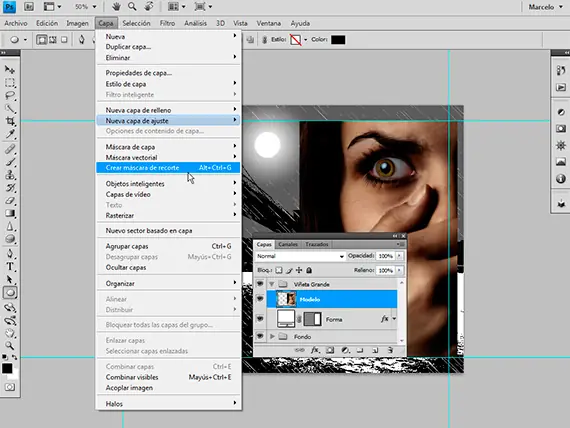This screenshot has height=428, width=570.
Task: Hide the Modelo layer visibility eye
Action: pyautogui.click(x=260, y=299)
